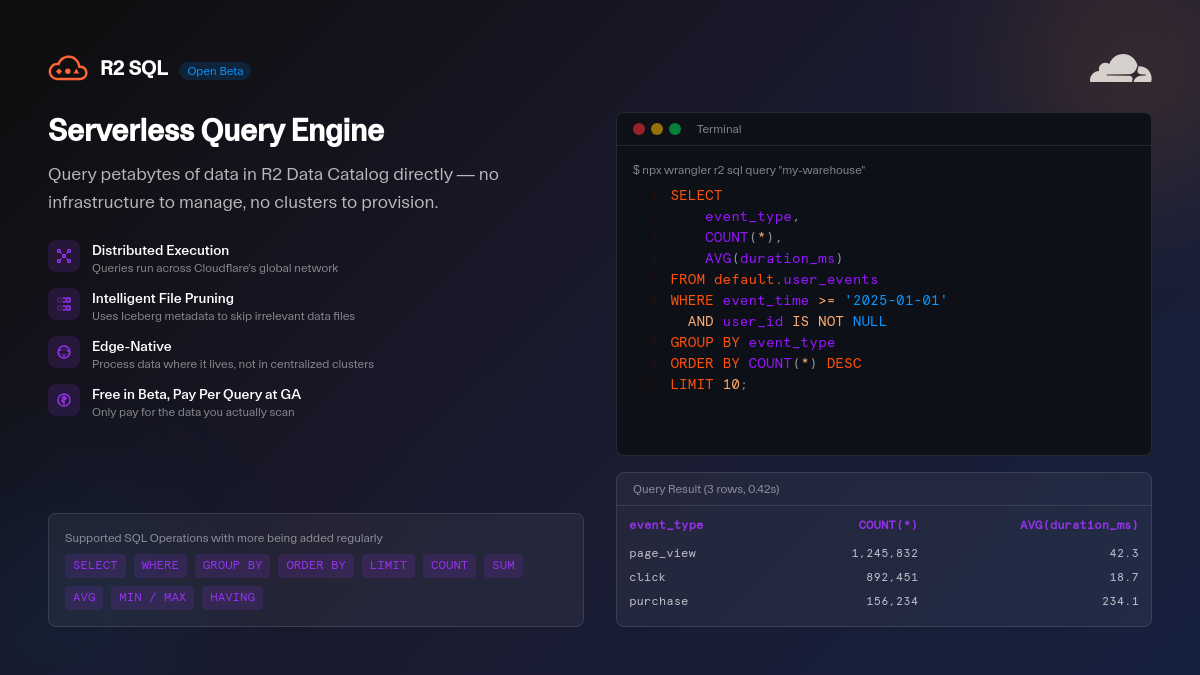1200x675 pixels.
Task: Click the Edge-Native globe icon
Action: 64,352
